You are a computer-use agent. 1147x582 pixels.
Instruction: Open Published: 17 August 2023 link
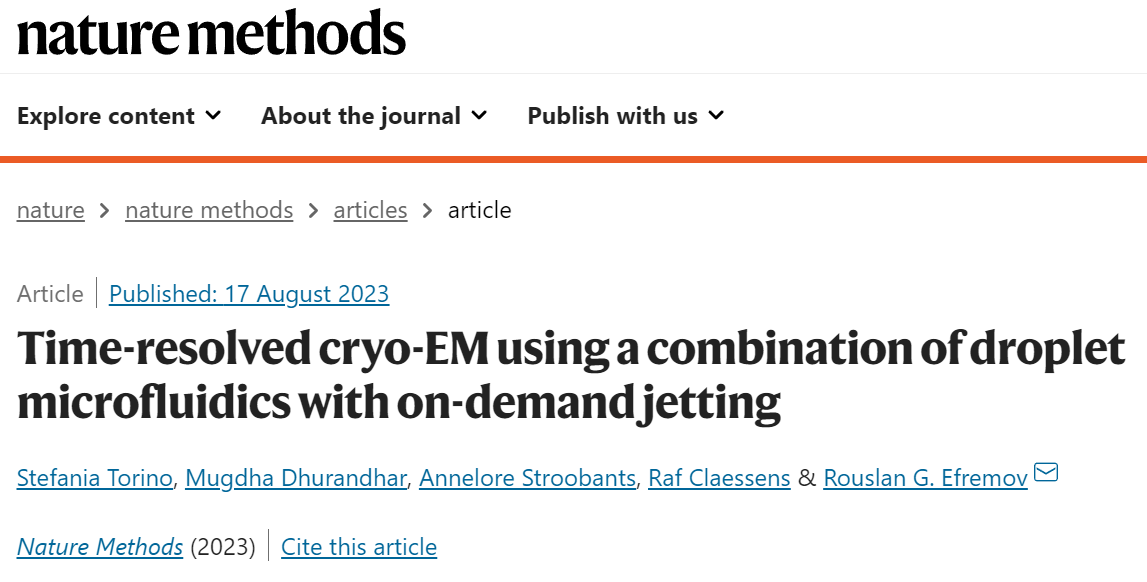[x=249, y=294]
